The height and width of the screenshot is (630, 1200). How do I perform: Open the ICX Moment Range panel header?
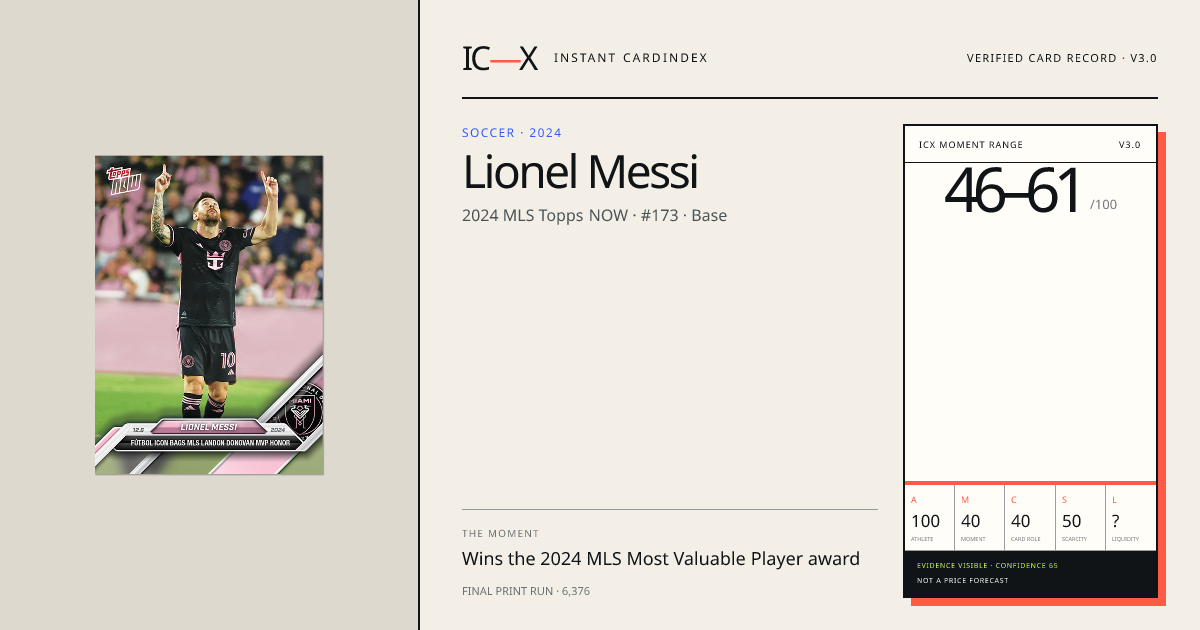1030,145
